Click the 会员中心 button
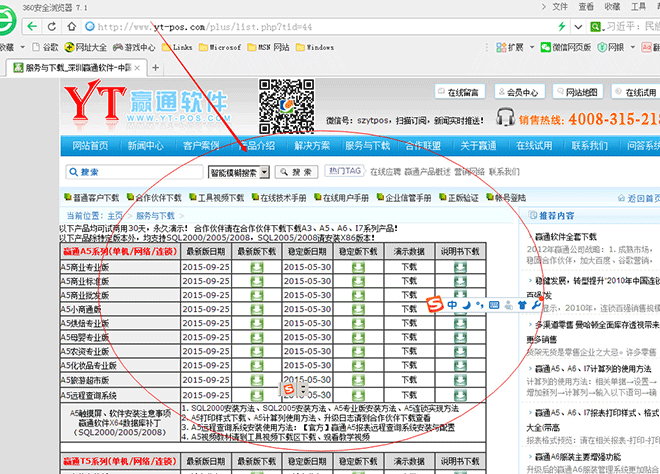 coord(519,92)
